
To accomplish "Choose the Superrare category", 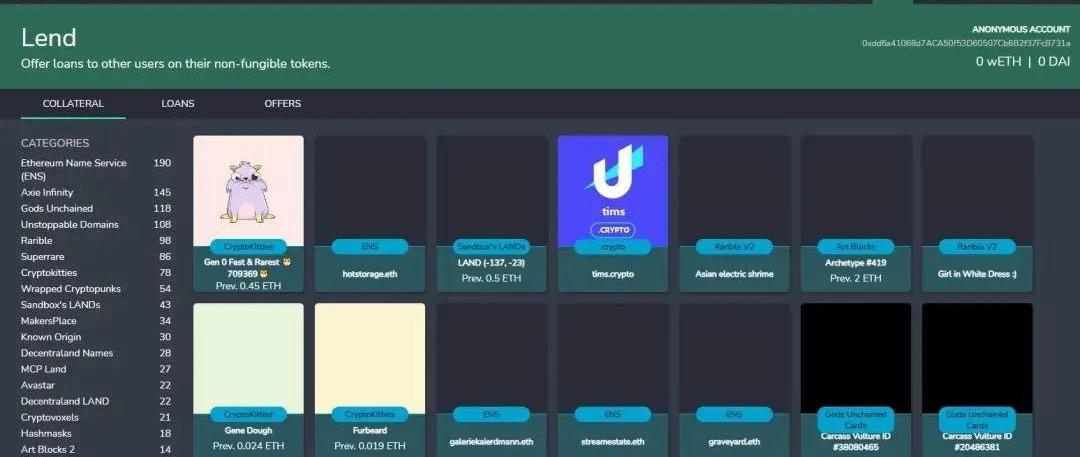I will (x=96, y=256).
